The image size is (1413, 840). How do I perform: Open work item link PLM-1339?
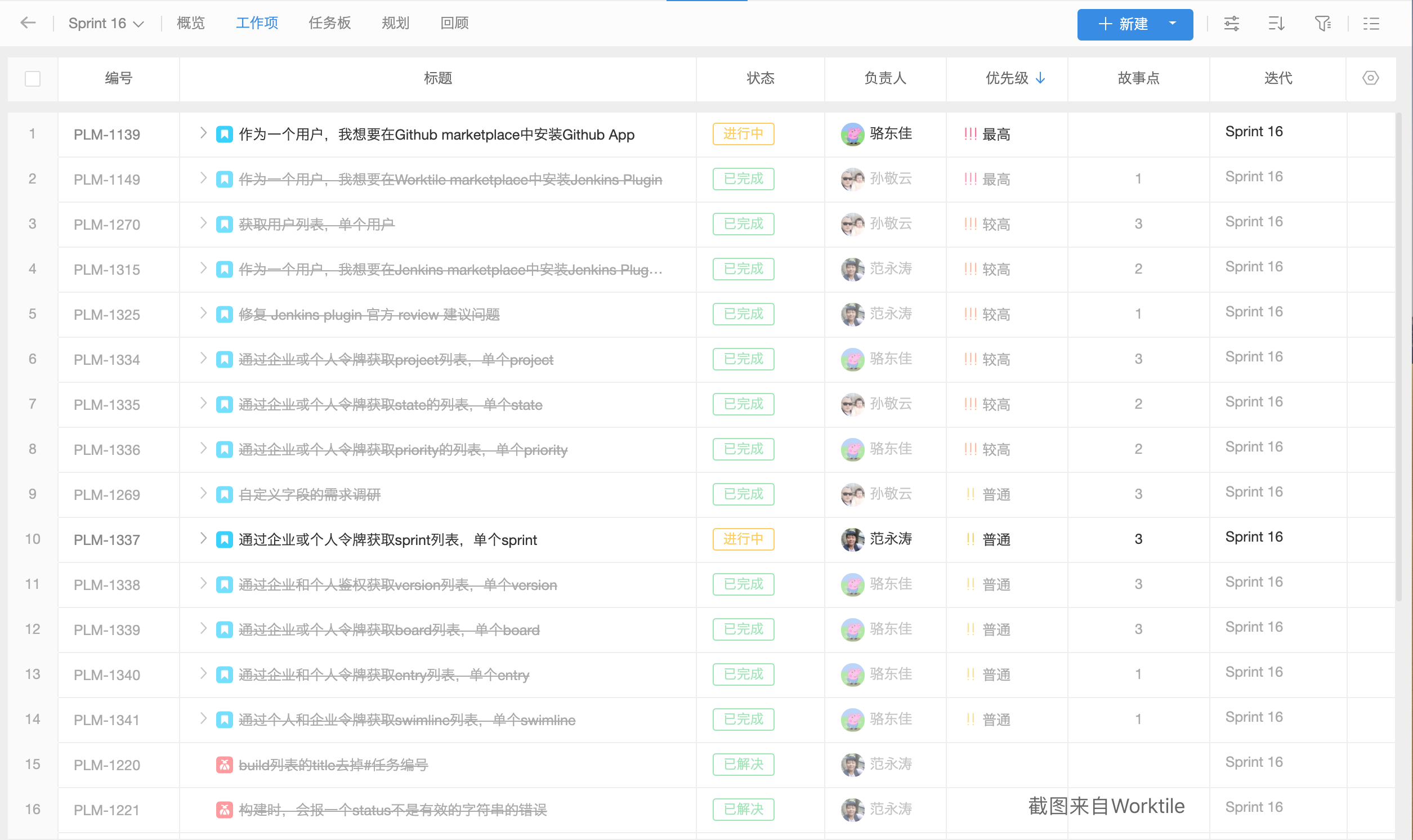pos(106,629)
